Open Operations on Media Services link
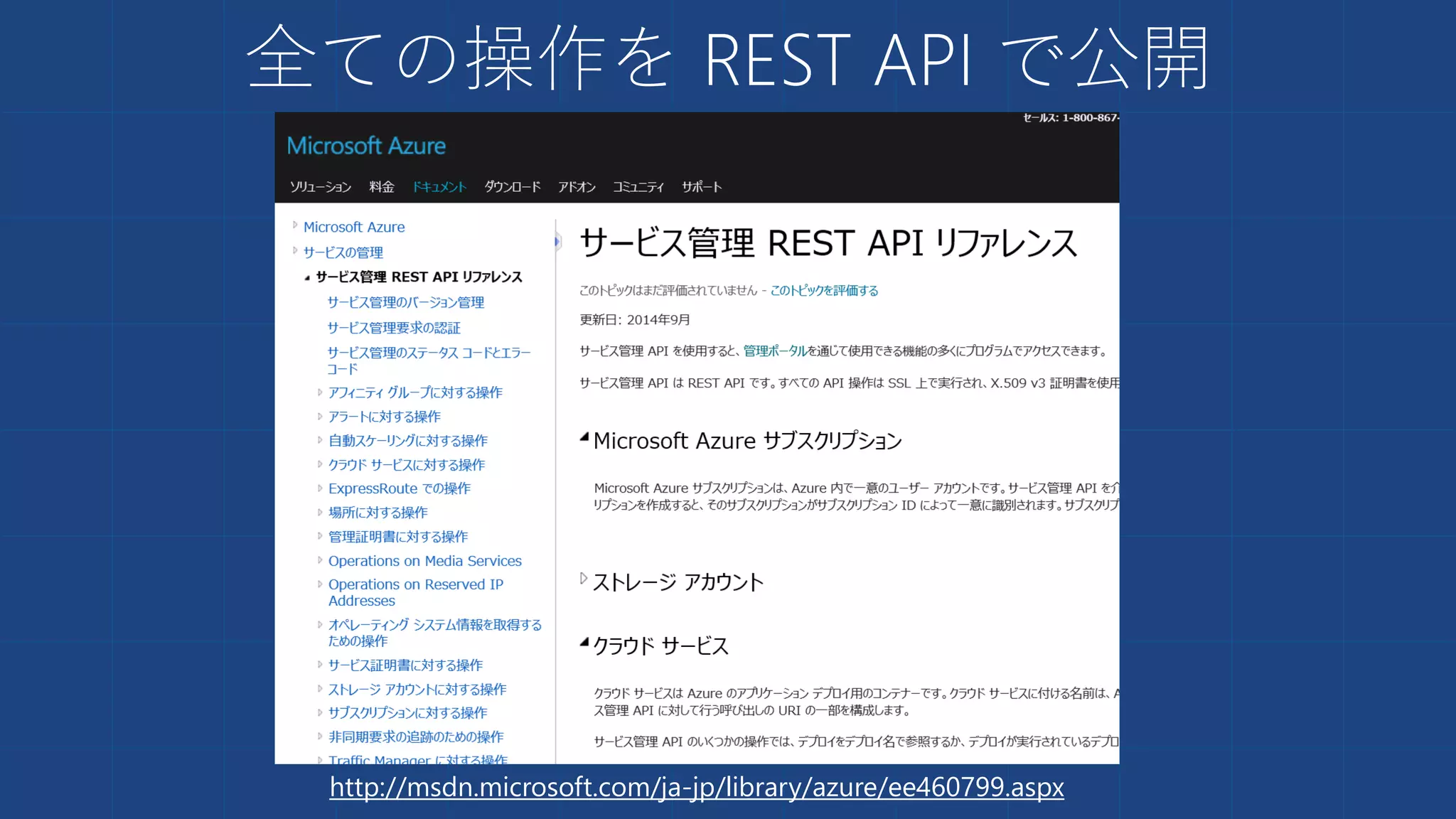Viewport: 1456px width, 819px height. (425, 561)
